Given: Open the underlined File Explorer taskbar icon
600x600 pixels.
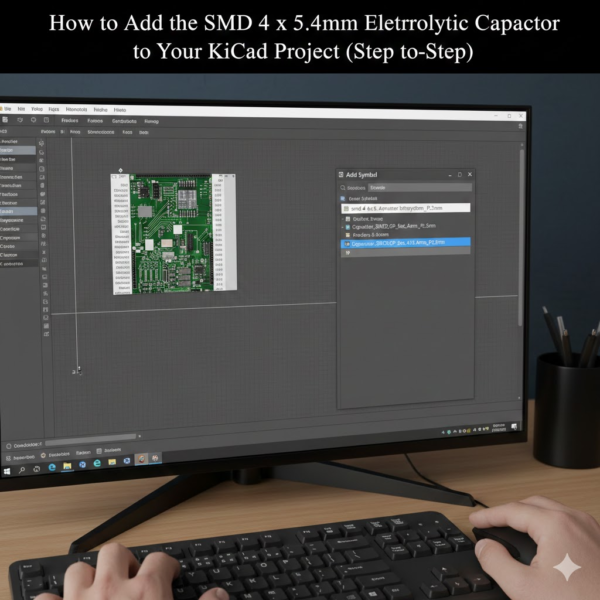Looking at the screenshot, I should point(67,466).
